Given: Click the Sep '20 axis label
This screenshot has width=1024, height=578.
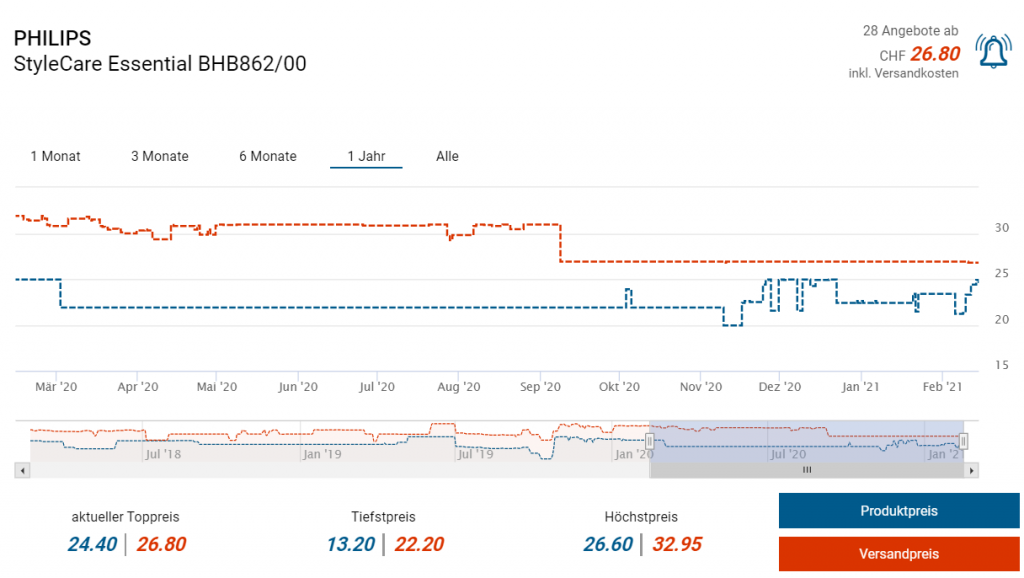Looking at the screenshot, I should click(540, 387).
